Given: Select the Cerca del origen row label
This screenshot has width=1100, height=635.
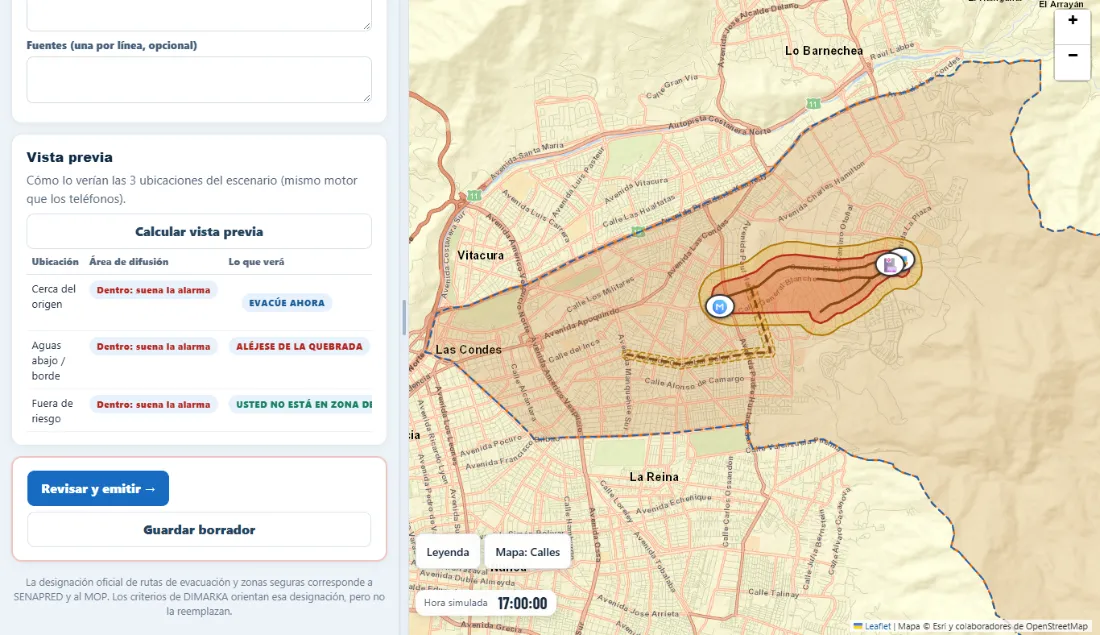Looking at the screenshot, I should [x=53, y=297].
